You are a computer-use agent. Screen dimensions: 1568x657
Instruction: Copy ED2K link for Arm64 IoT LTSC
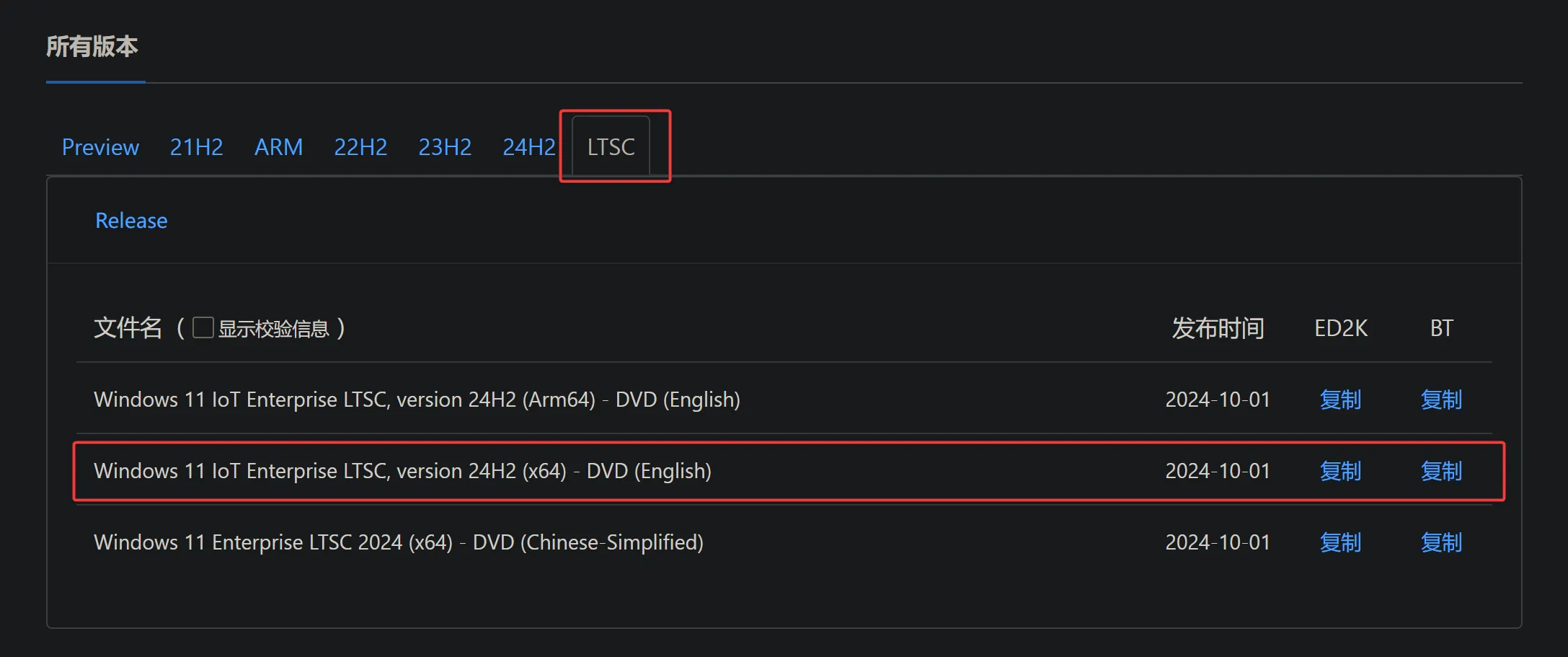(x=1340, y=400)
